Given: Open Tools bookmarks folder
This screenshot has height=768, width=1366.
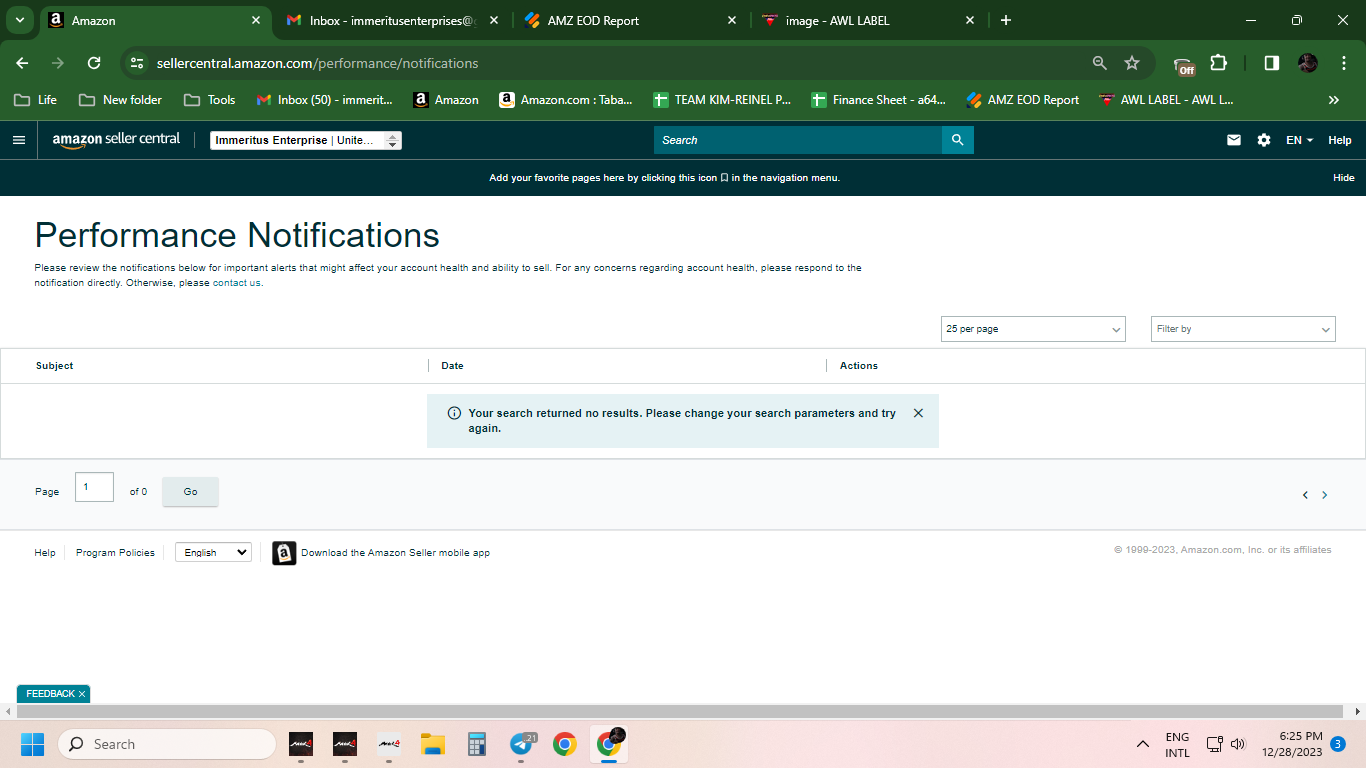Looking at the screenshot, I should [x=210, y=100].
